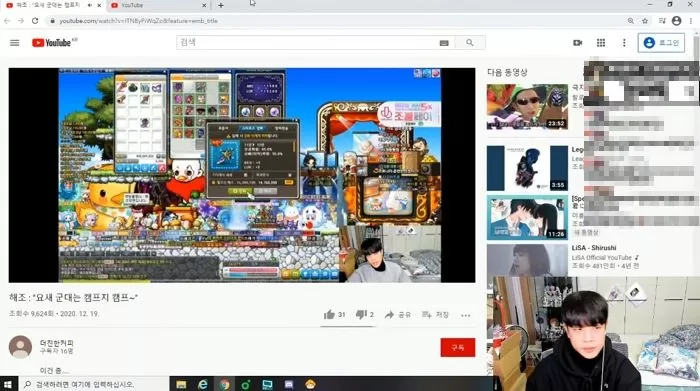The width and height of the screenshot is (700, 391).
Task: Click the 로그인 sign-in button
Action: [x=661, y=43]
